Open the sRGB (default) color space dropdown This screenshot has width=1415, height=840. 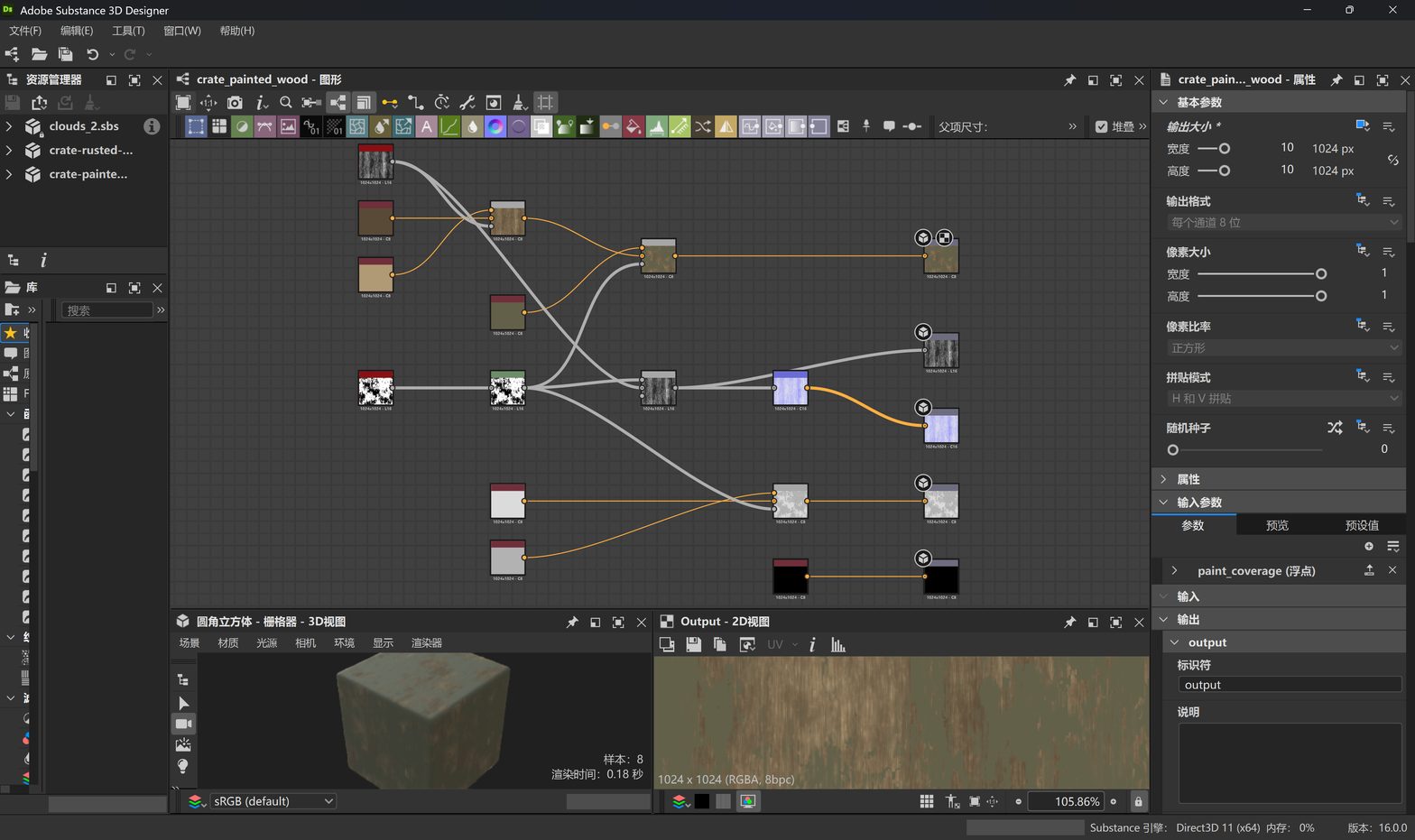tap(273, 801)
